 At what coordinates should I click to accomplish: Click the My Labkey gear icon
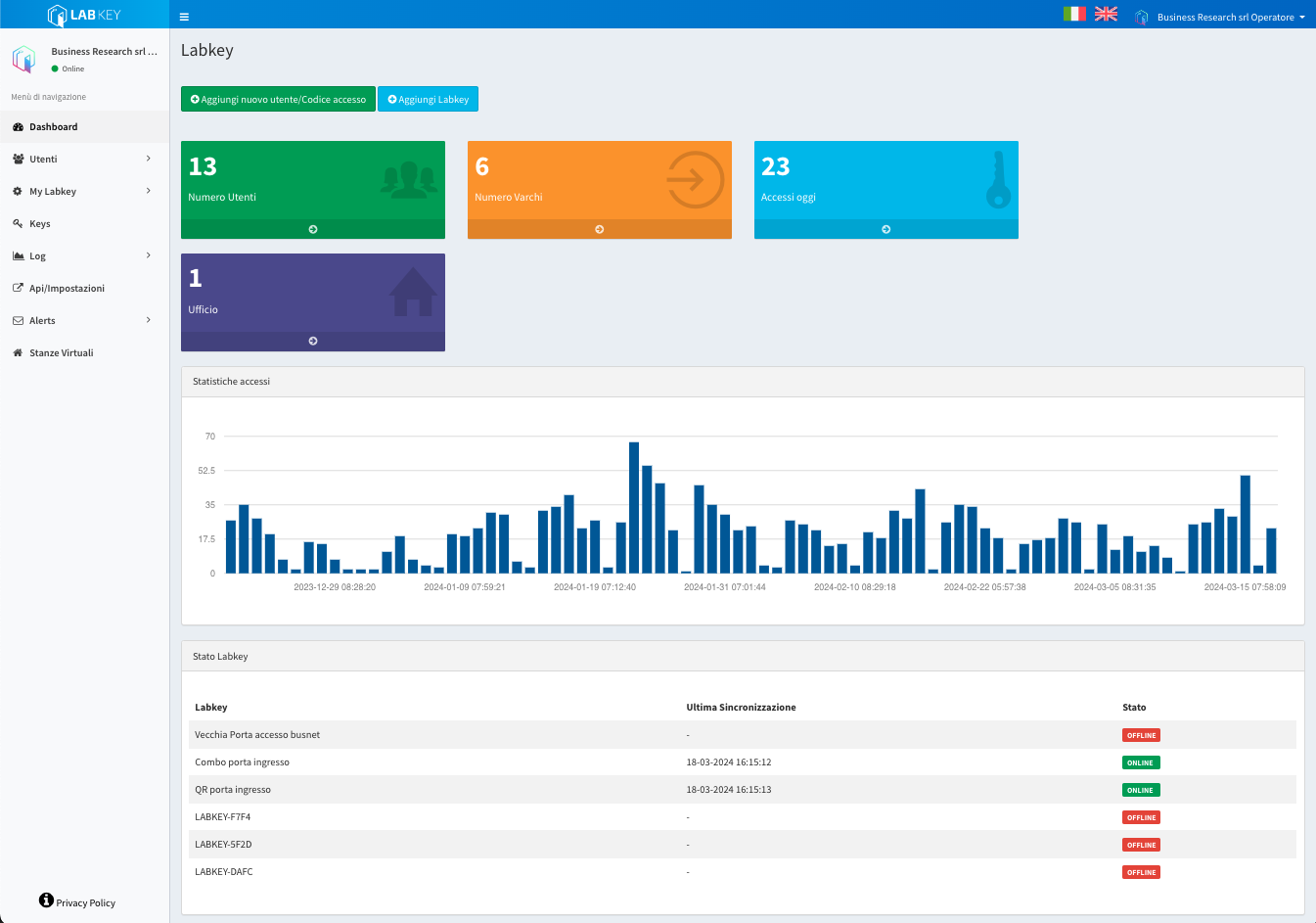18,192
